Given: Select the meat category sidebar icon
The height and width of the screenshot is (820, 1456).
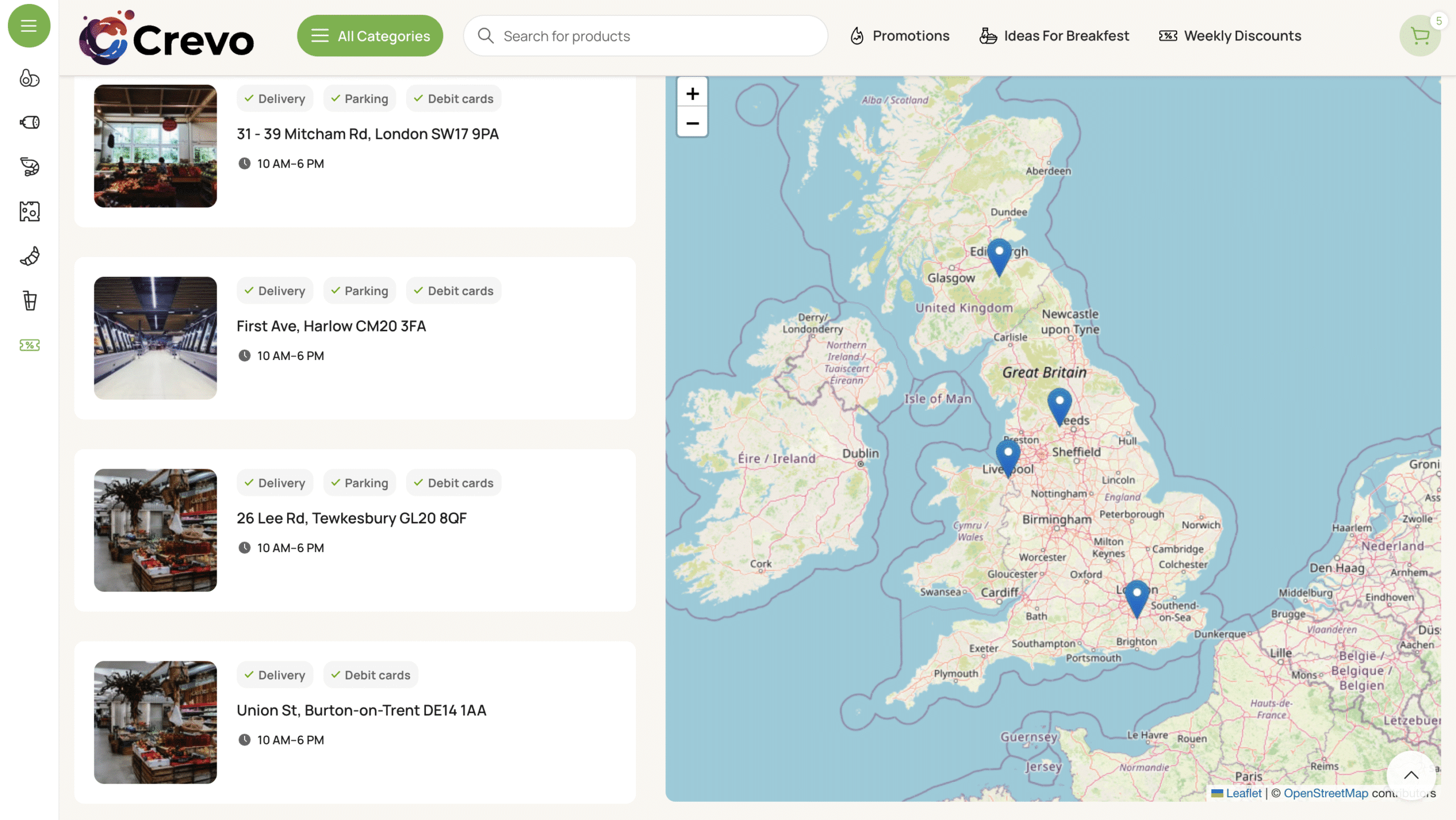Looking at the screenshot, I should pyautogui.click(x=30, y=122).
